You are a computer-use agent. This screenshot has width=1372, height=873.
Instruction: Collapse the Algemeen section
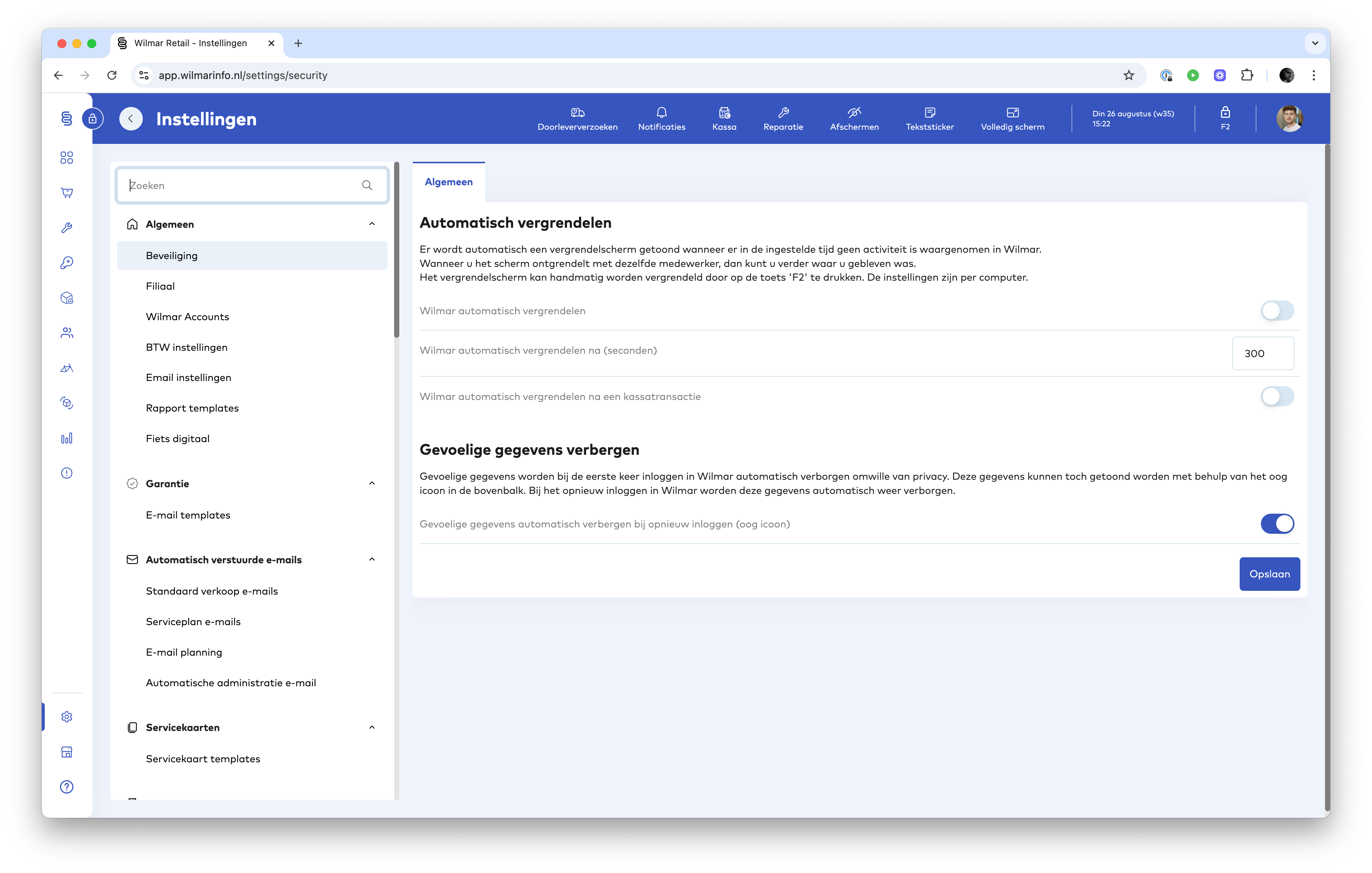(372, 224)
